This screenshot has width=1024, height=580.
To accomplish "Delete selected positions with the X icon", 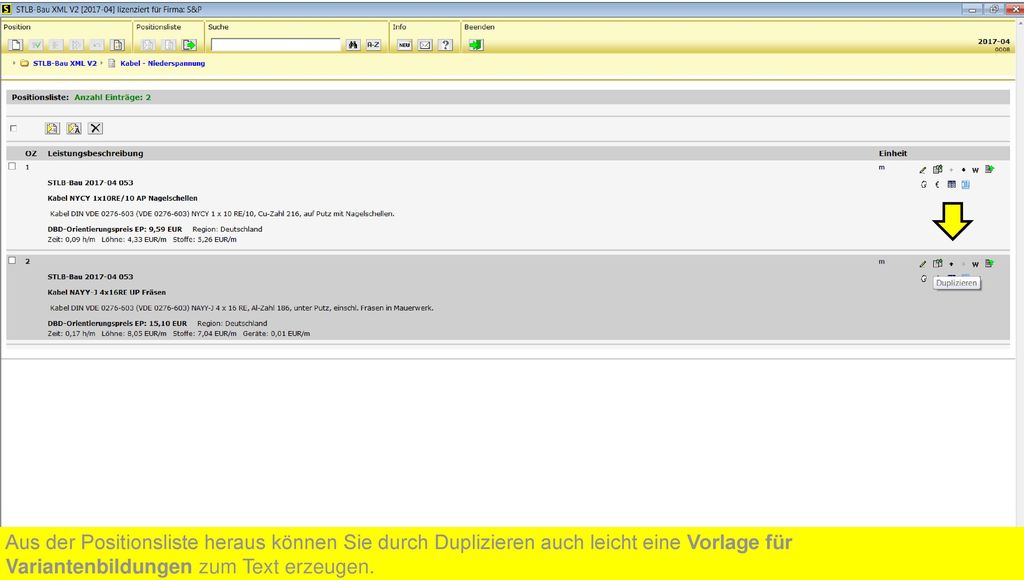I will pos(95,129).
